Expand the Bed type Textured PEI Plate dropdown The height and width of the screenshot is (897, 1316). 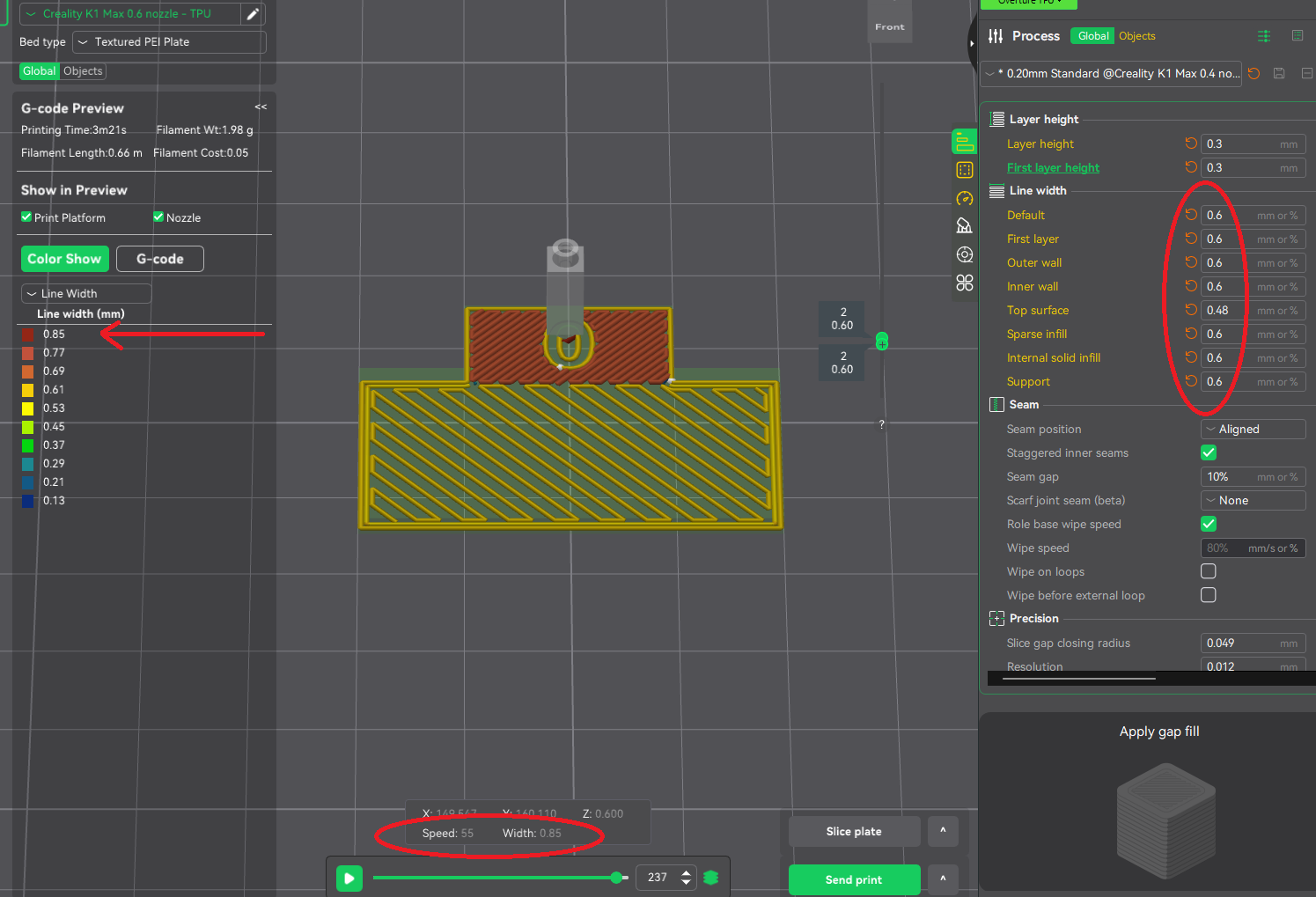[x=169, y=42]
